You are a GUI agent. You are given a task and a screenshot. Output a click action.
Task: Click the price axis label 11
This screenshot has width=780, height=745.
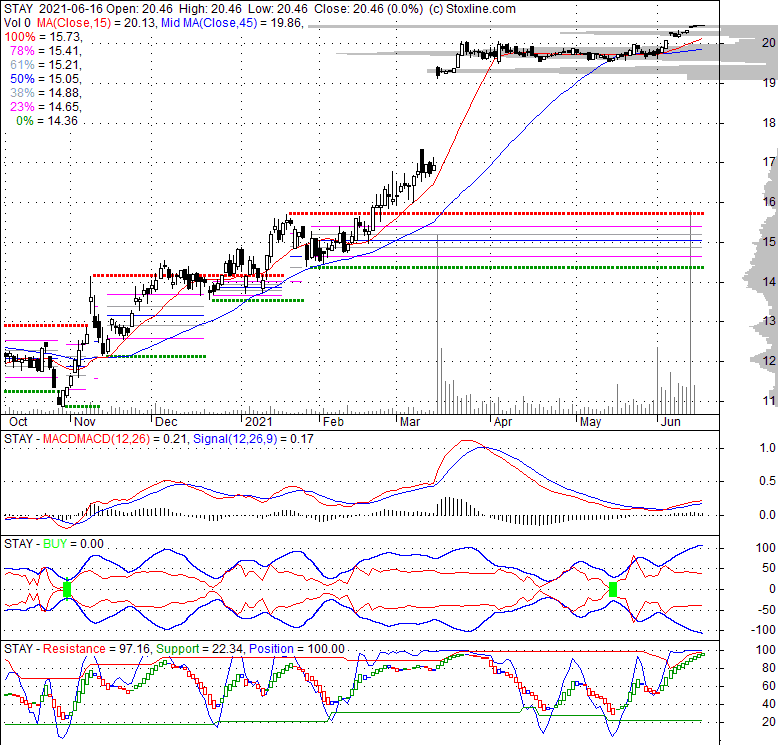pos(769,400)
